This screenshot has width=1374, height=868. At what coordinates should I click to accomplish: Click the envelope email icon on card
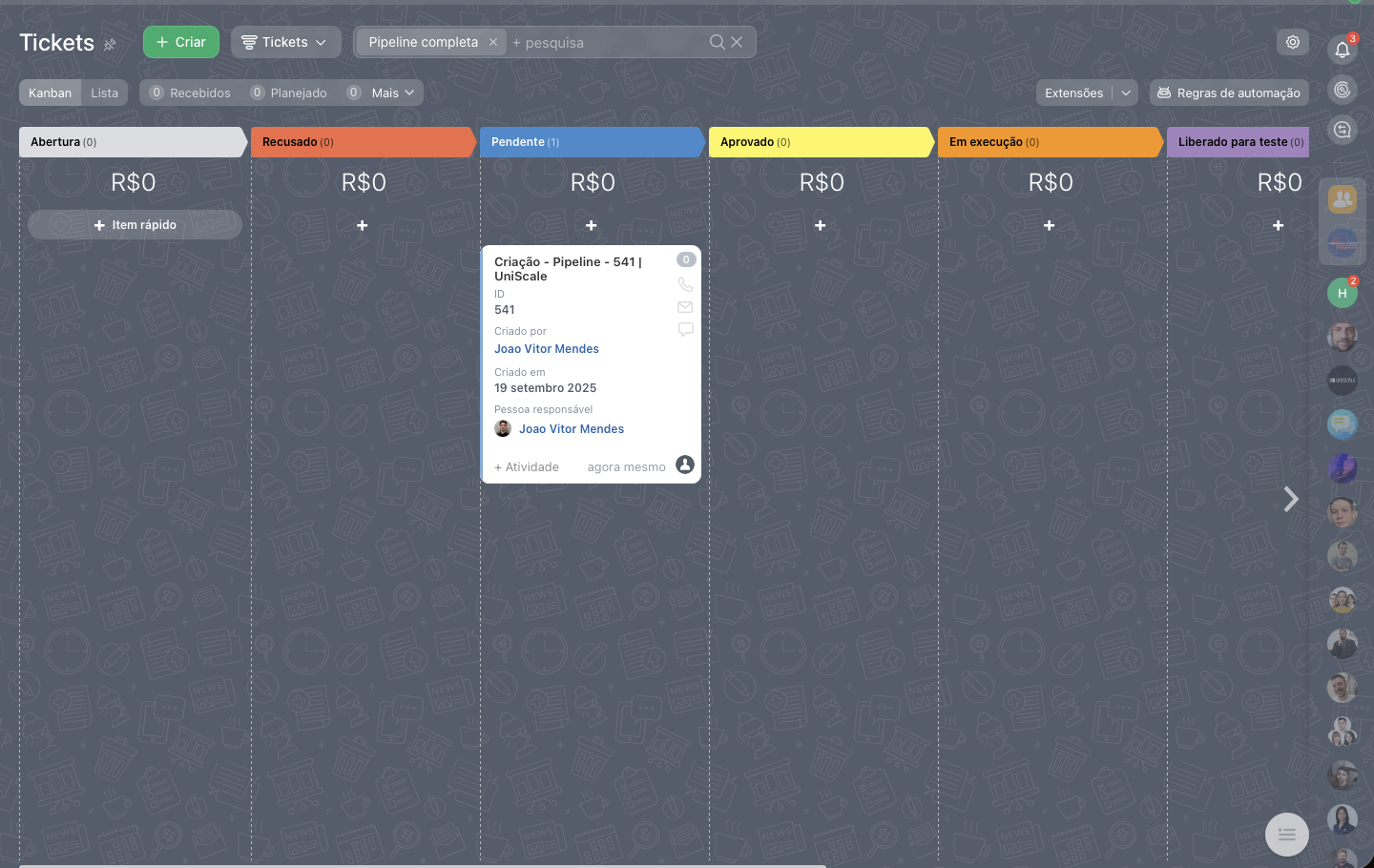point(685,307)
